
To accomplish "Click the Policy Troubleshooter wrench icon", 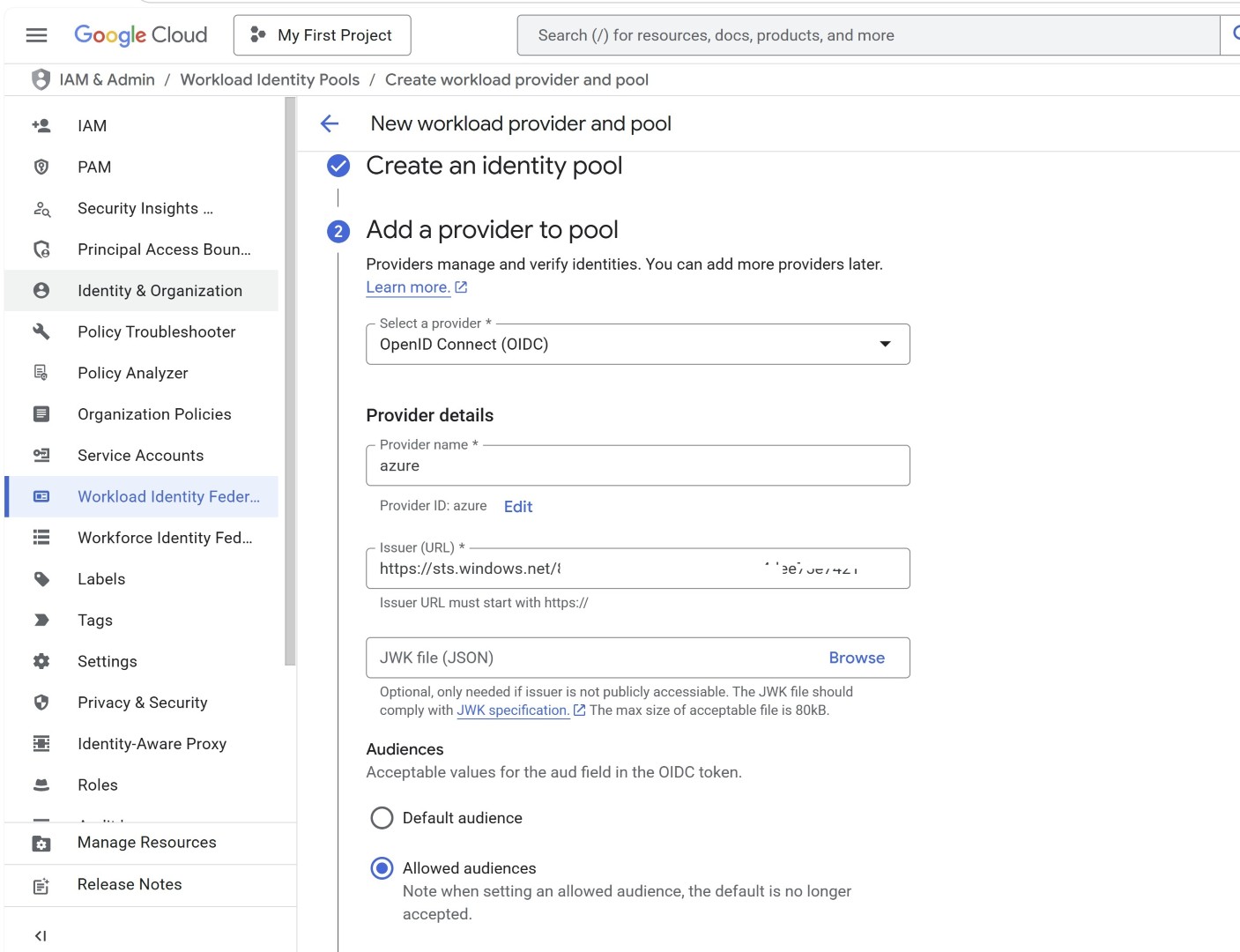I will tap(41, 331).
